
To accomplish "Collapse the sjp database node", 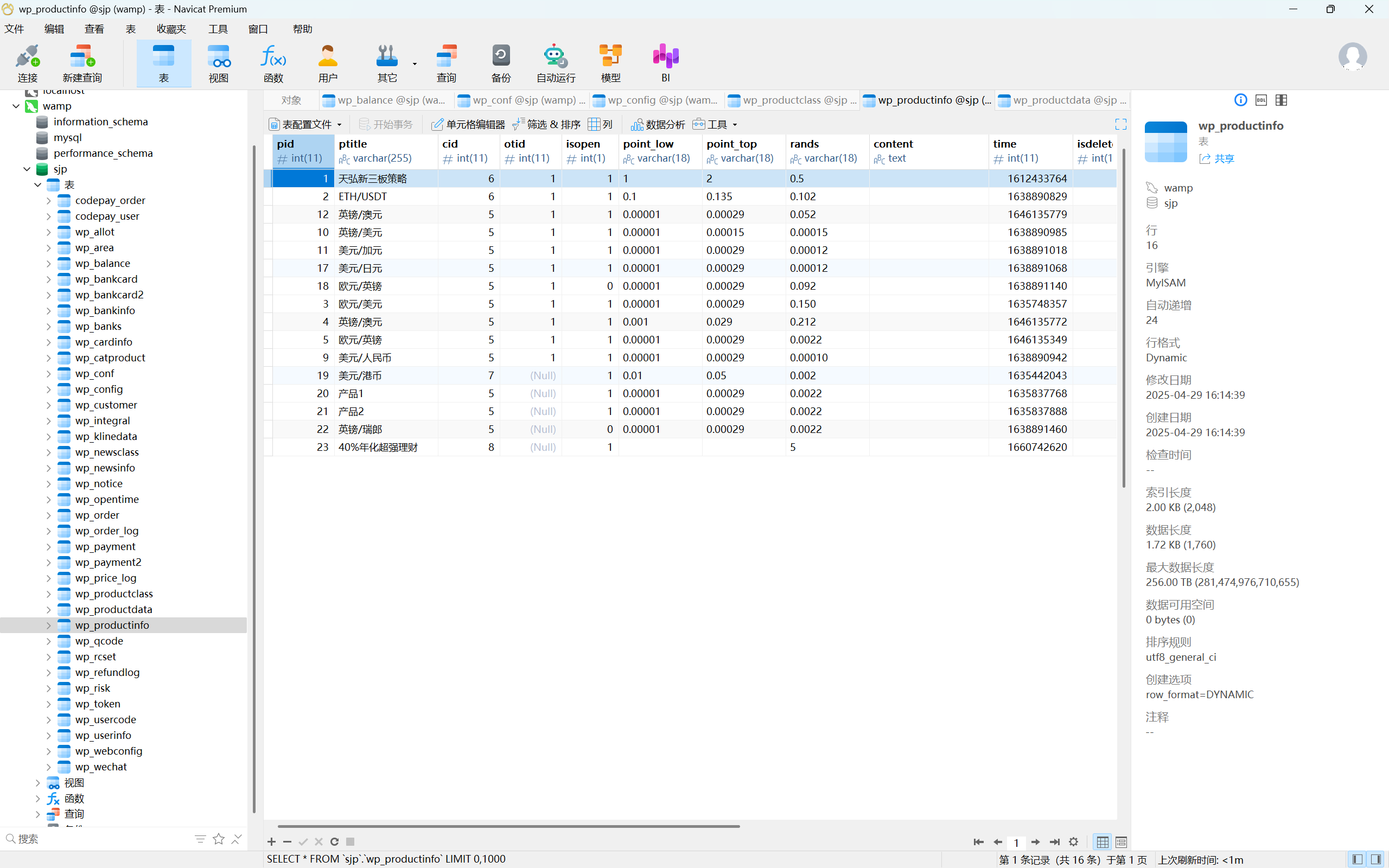I will point(27,169).
